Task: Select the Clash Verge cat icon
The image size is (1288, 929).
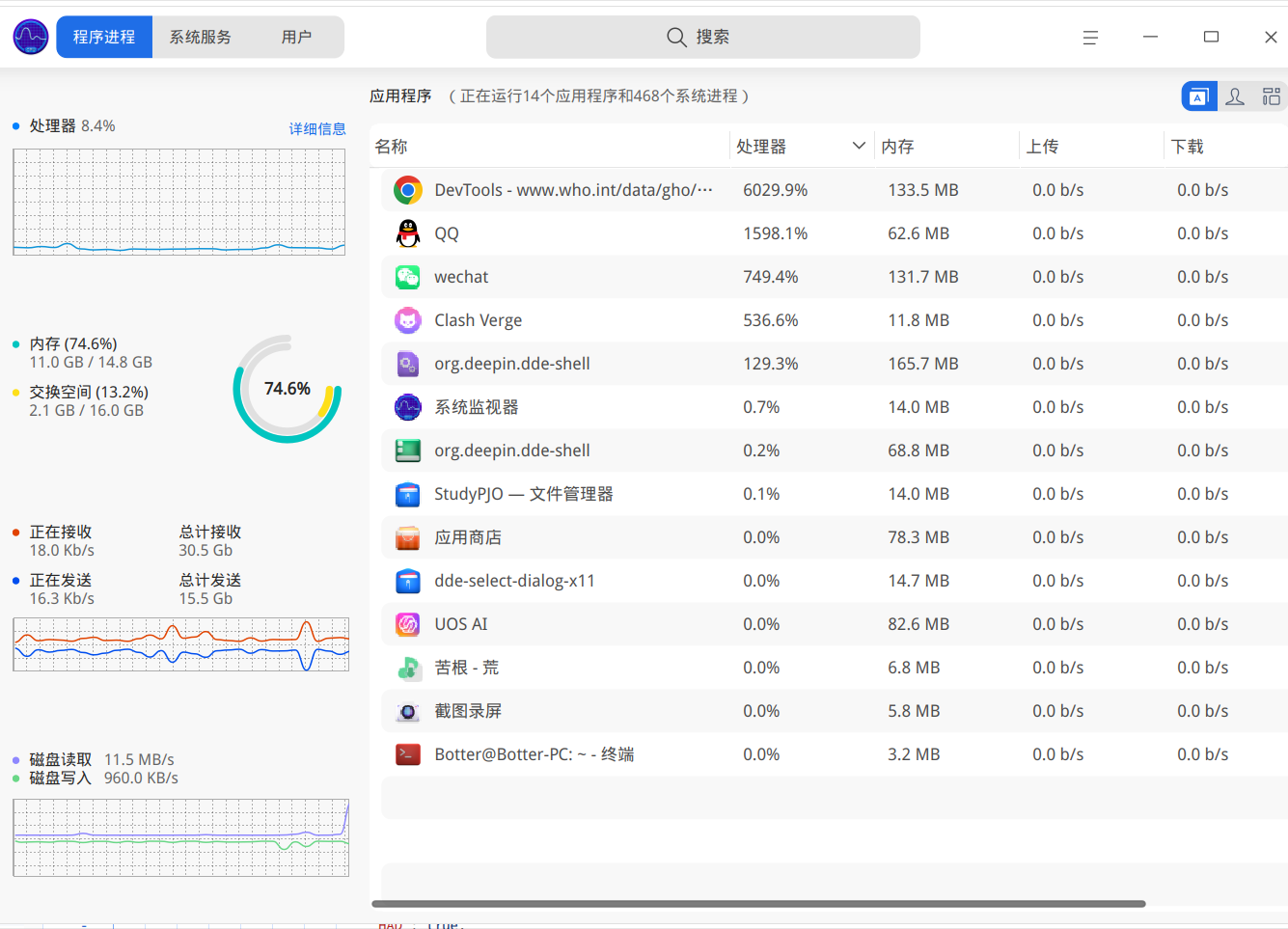Action: pos(408,320)
